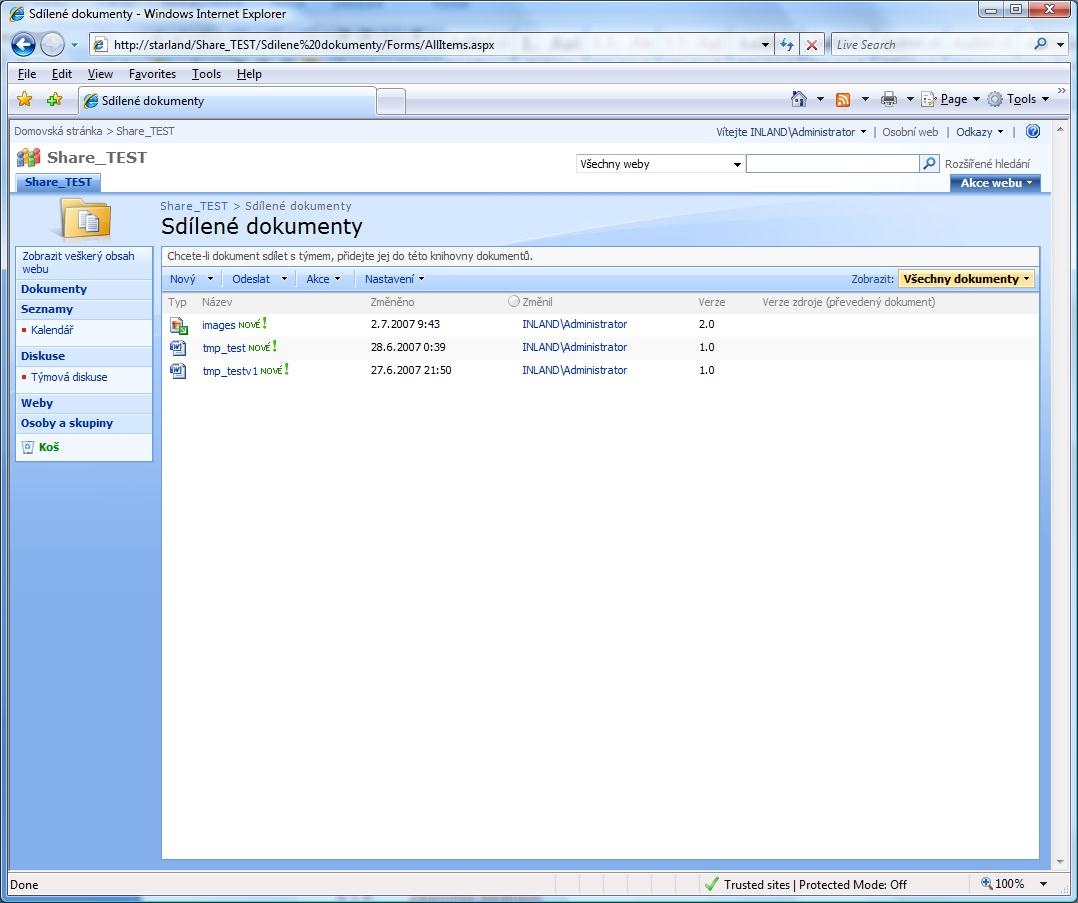Viewport: 1078px width, 903px height.
Task: Click the SharePoint search input field
Action: tap(832, 164)
